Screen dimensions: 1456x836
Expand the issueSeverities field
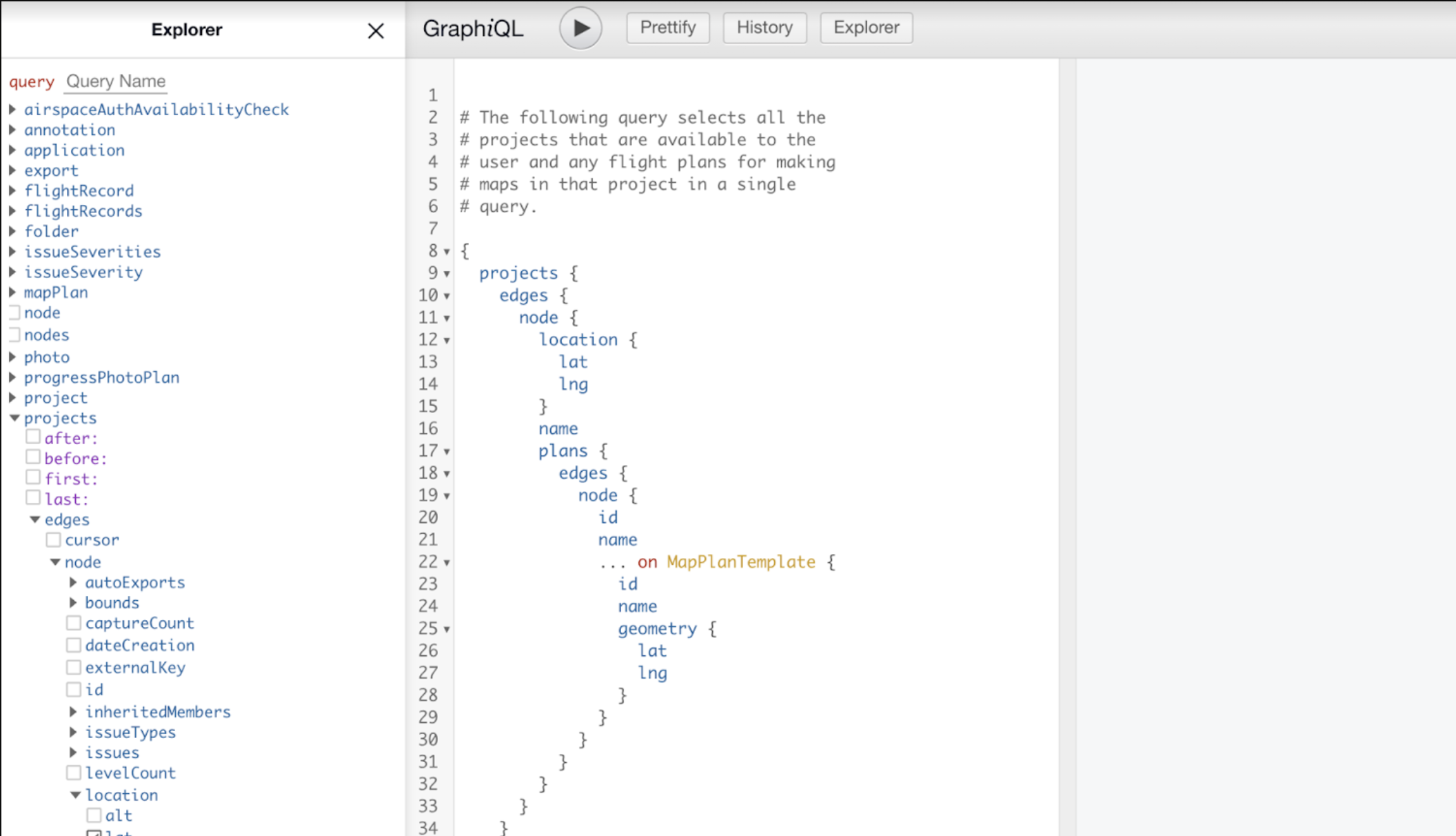click(13, 252)
